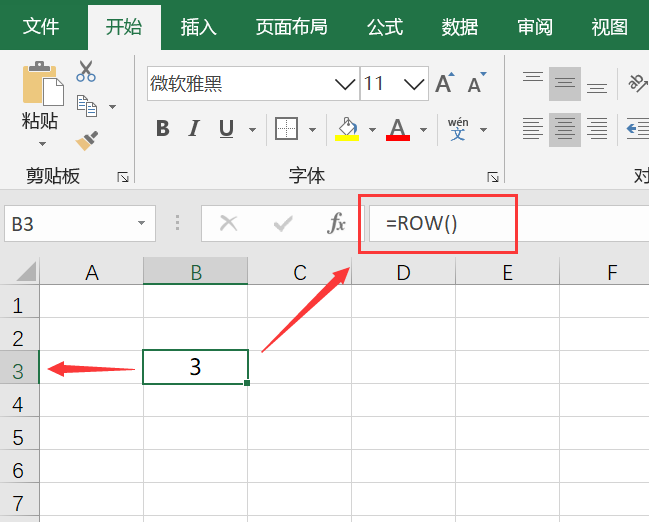The image size is (649, 522).
Task: Select column B header
Action: pyautogui.click(x=195, y=272)
